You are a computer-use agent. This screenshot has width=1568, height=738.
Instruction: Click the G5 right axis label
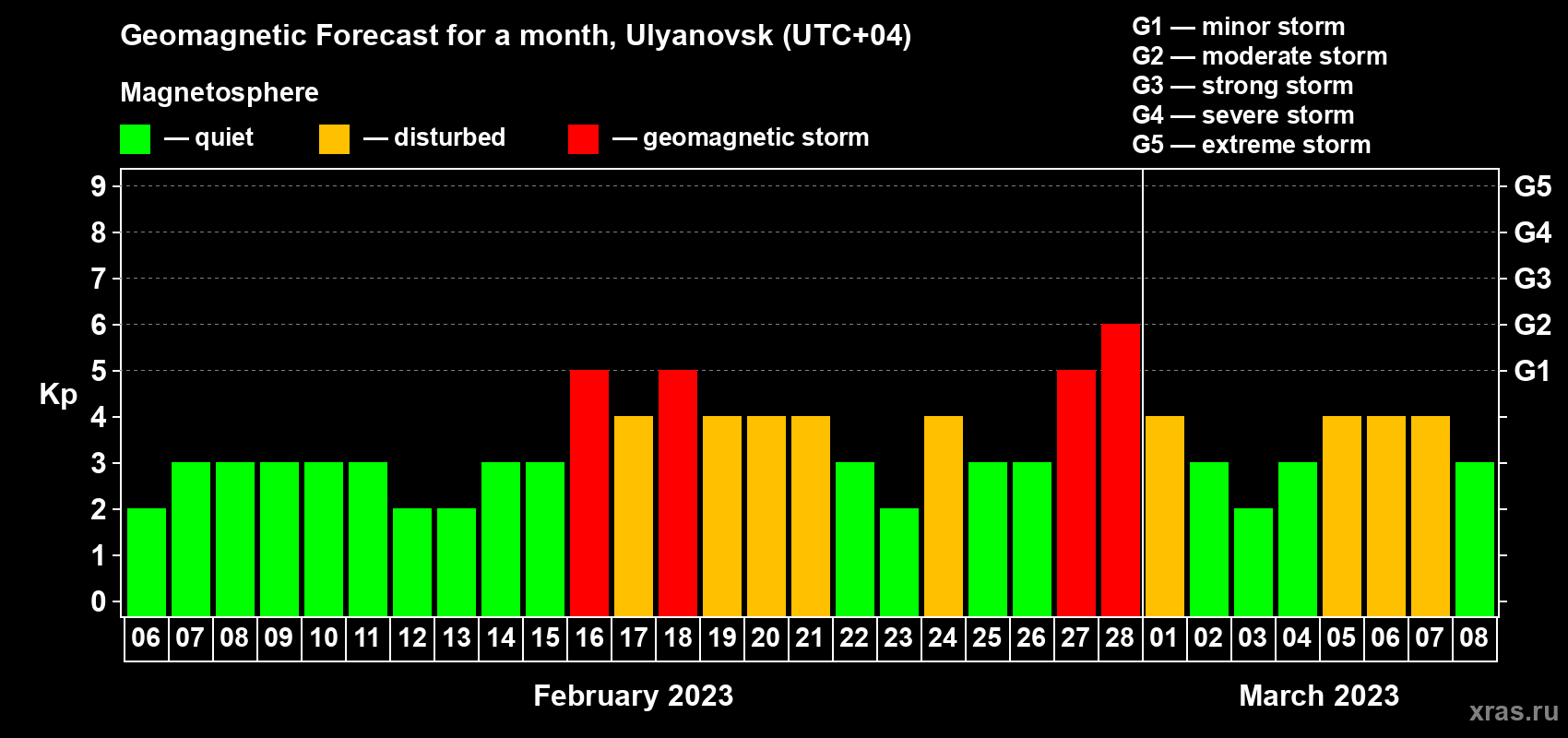click(x=1533, y=186)
